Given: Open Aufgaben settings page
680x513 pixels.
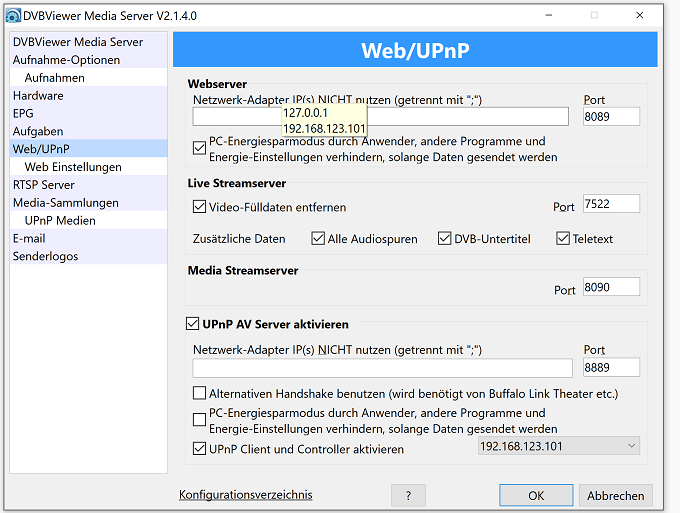Looking at the screenshot, I should [88, 131].
